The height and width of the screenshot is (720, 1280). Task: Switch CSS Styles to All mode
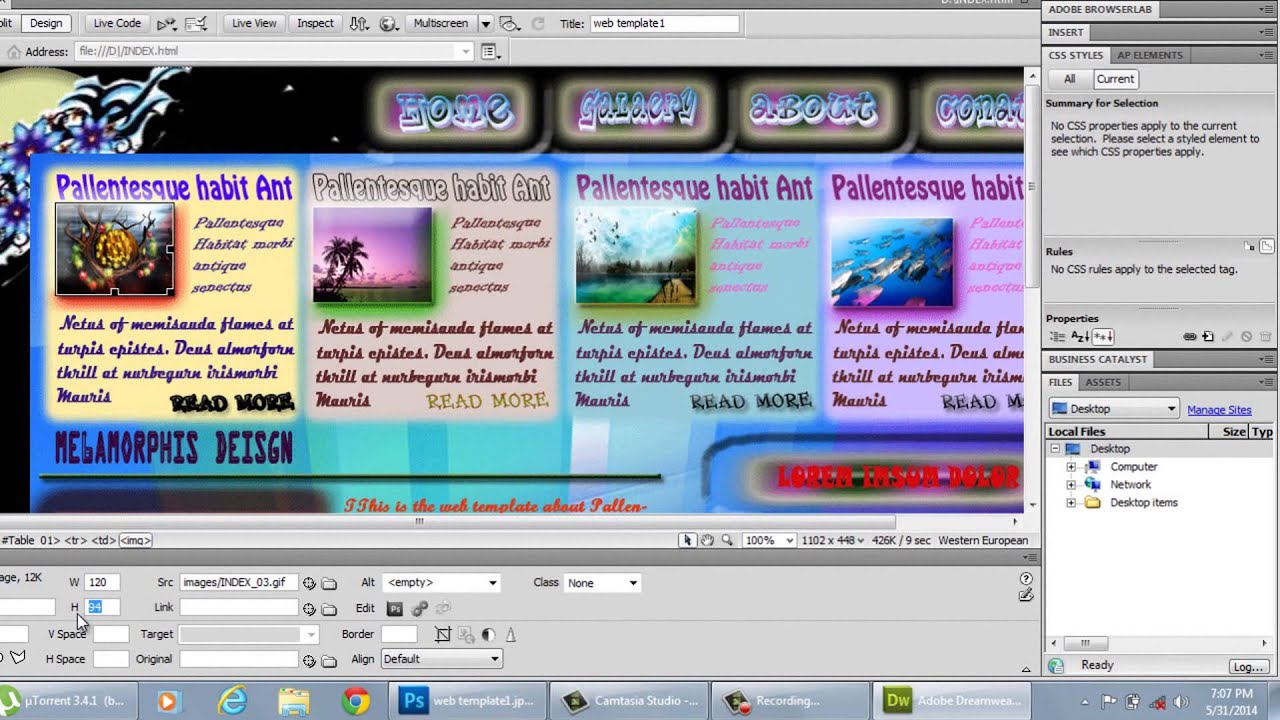(x=1070, y=79)
